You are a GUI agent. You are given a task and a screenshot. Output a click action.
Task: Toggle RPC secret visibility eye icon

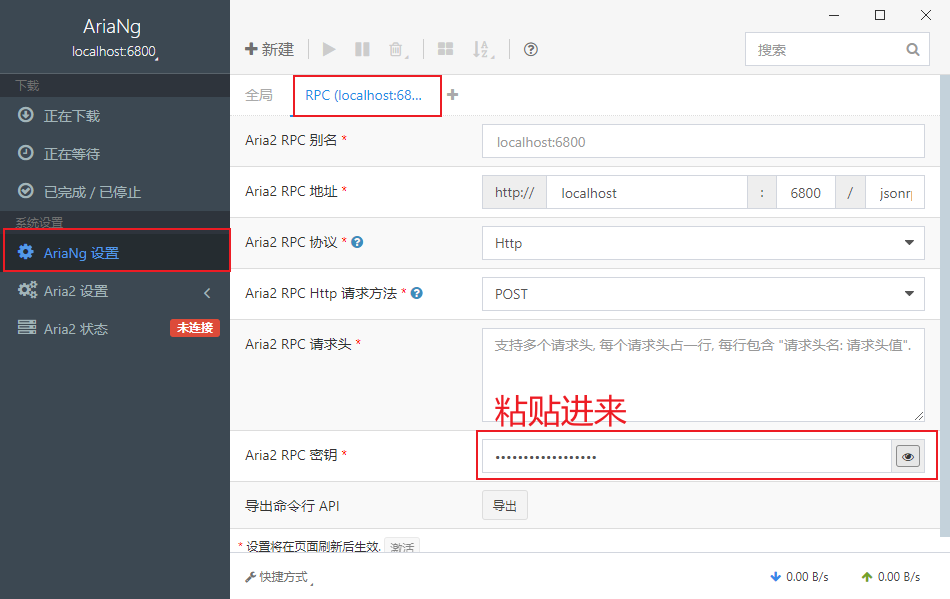tap(908, 456)
